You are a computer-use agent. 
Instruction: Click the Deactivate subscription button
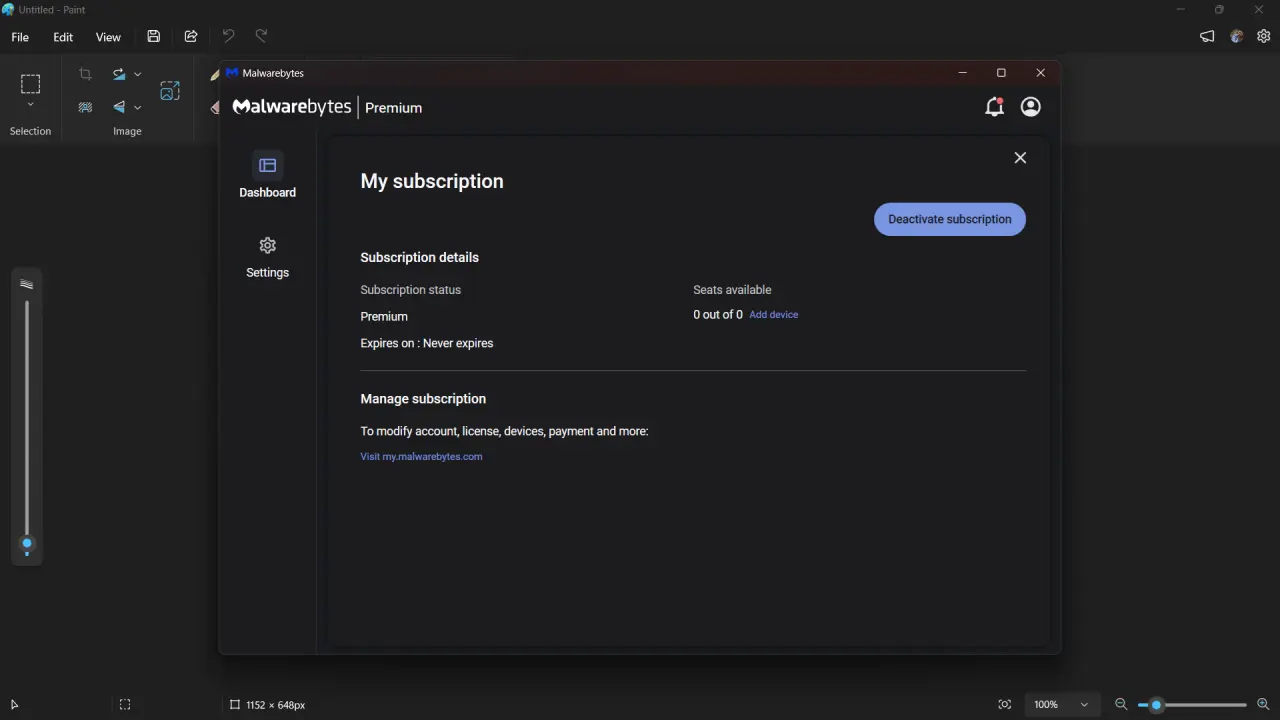(x=949, y=219)
